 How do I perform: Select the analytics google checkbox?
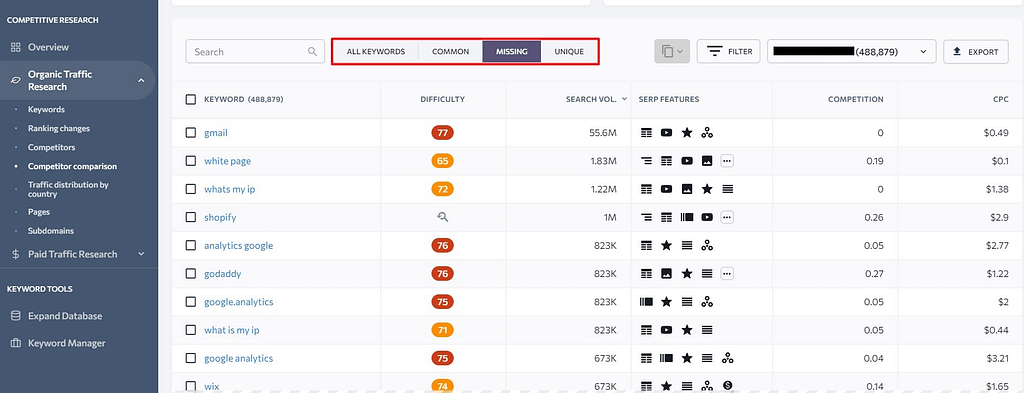point(191,245)
